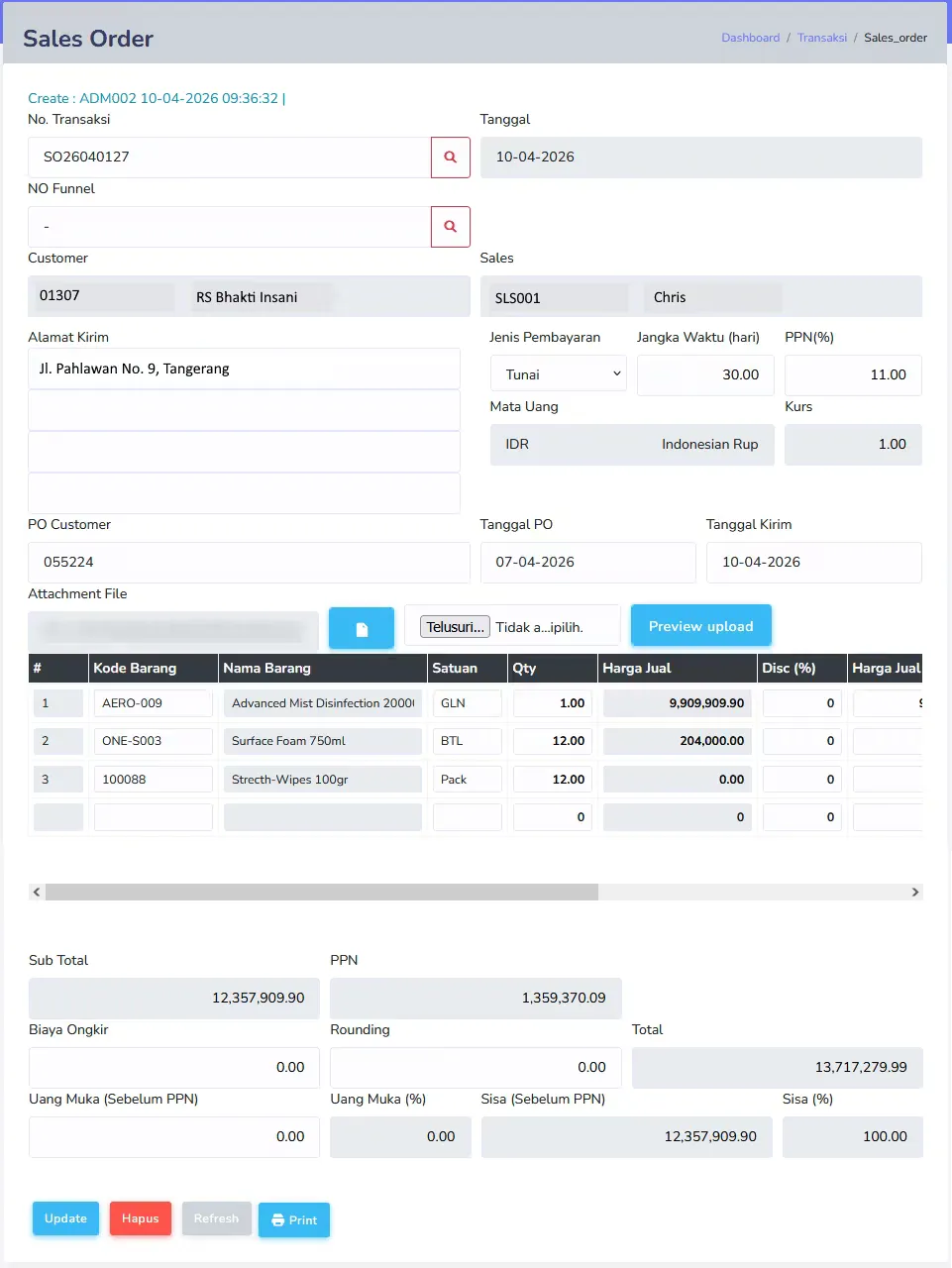Click customer name RS Bhakti Insani
The height and width of the screenshot is (1268, 952).
click(247, 297)
